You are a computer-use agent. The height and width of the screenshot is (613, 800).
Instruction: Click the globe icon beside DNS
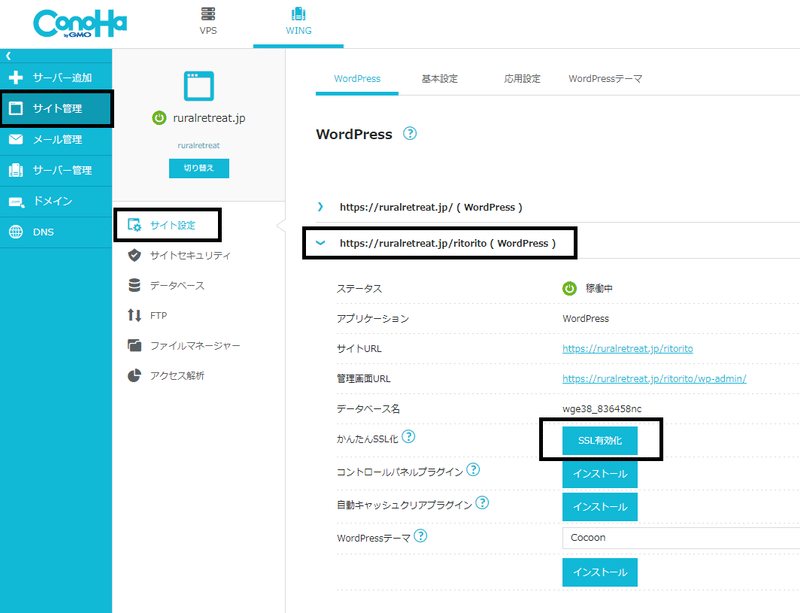click(x=16, y=232)
